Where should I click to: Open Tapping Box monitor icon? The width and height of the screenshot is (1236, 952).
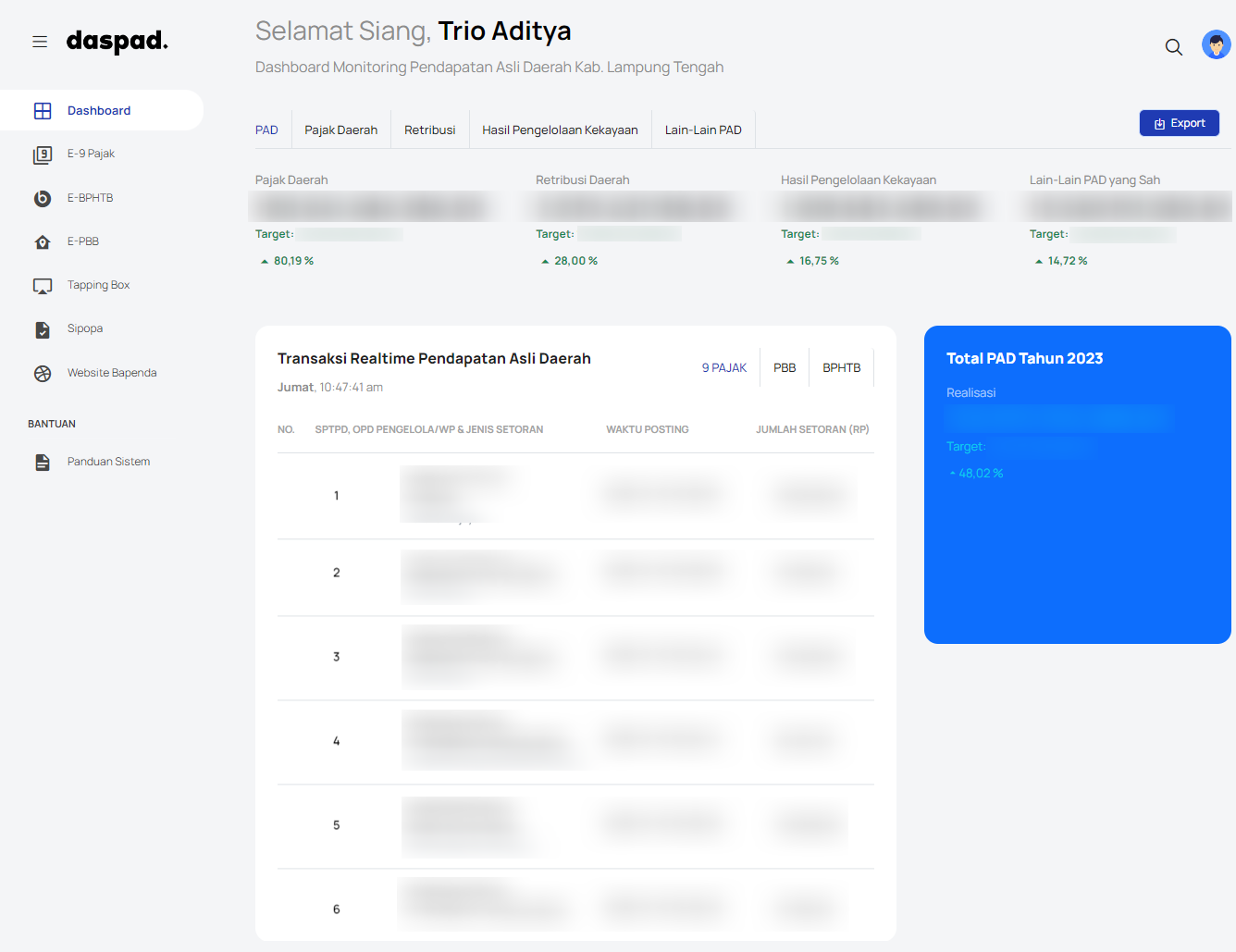pyautogui.click(x=43, y=286)
